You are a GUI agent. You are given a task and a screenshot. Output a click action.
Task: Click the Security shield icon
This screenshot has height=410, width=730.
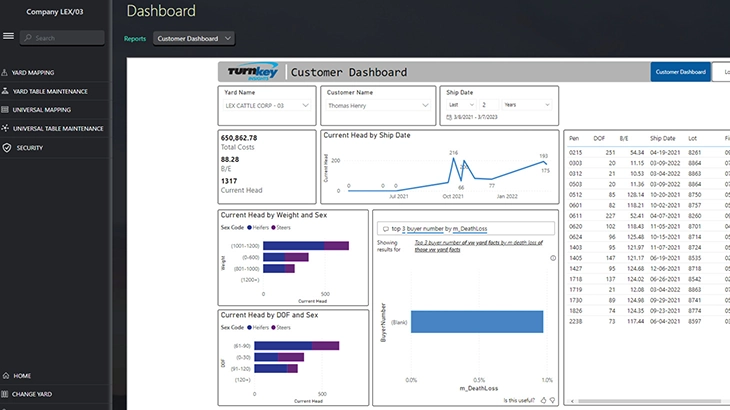[7, 148]
